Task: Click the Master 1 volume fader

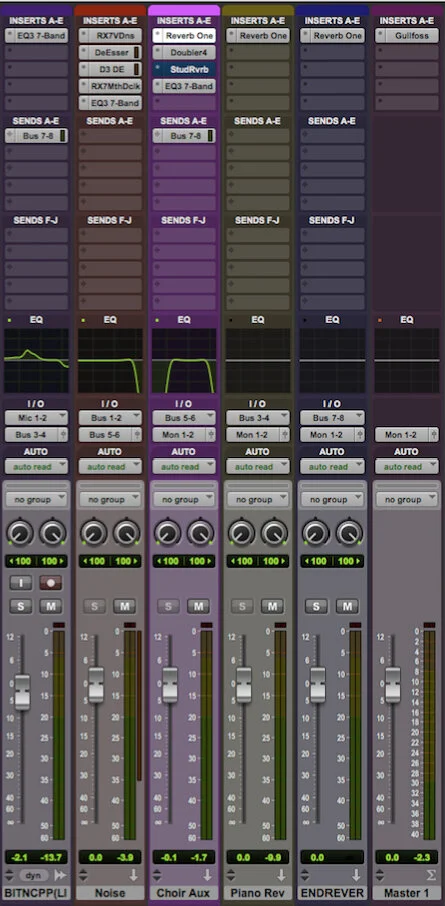Action: pyautogui.click(x=393, y=685)
